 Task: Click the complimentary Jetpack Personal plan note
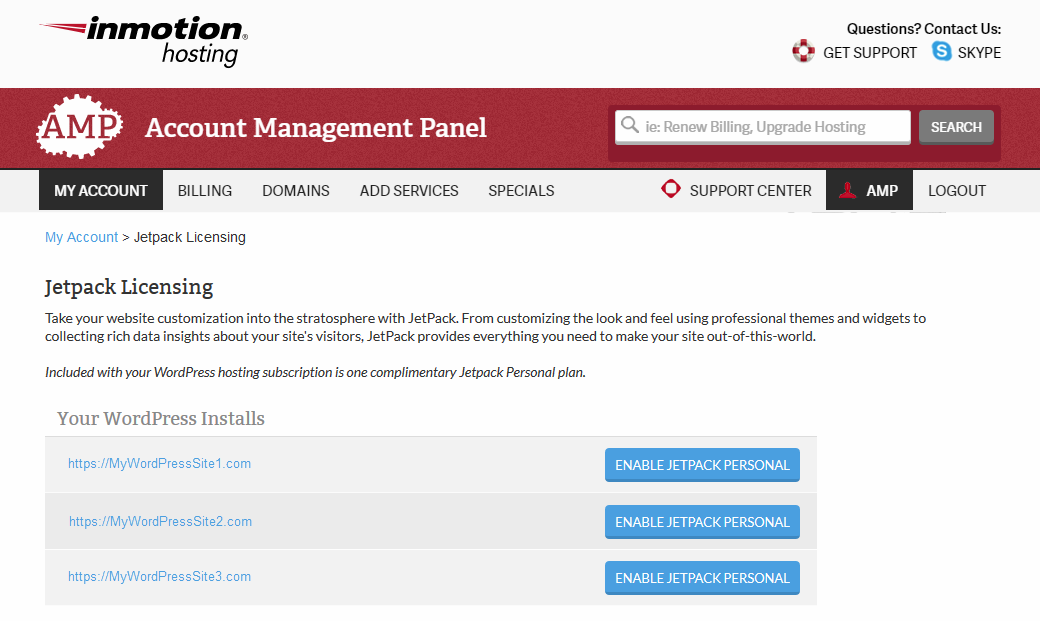point(315,372)
